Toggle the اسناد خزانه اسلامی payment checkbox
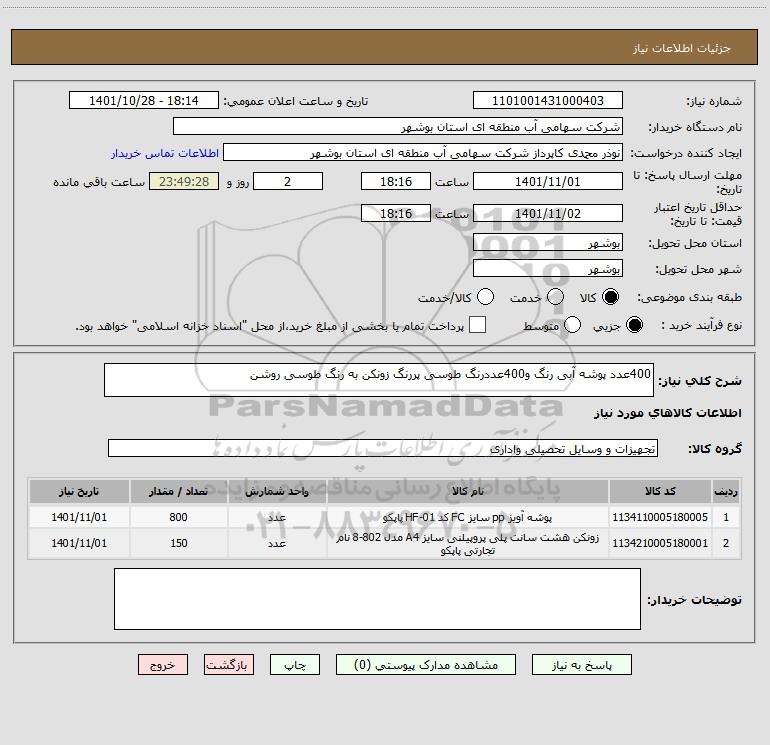Viewport: 770px width, 745px height. (x=477, y=325)
